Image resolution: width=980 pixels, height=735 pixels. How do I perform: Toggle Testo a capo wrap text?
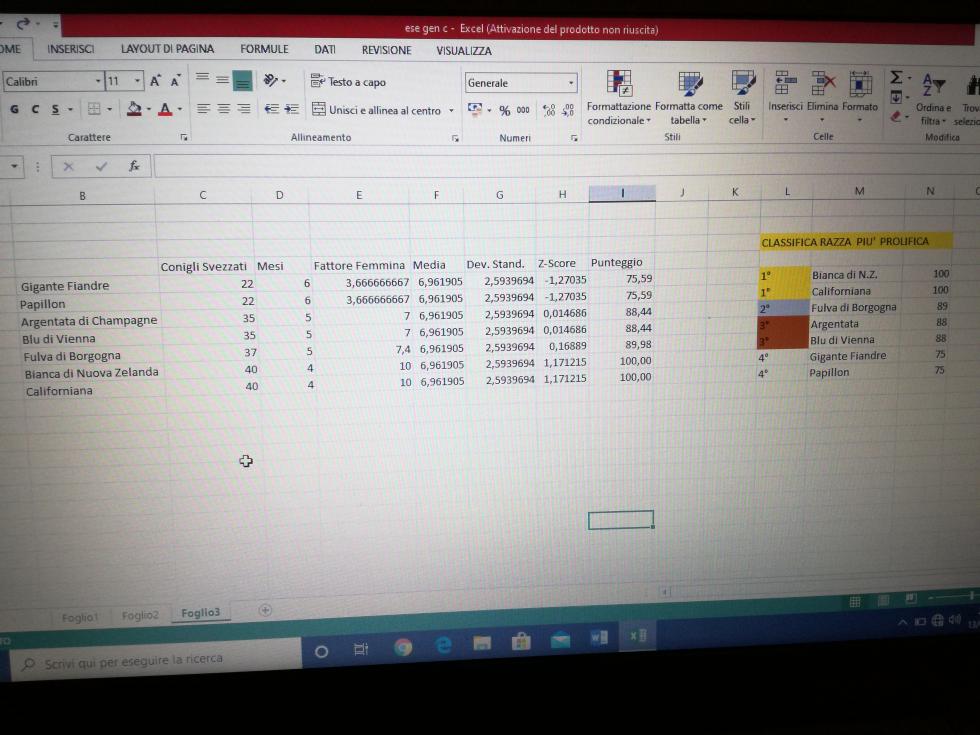pos(348,82)
